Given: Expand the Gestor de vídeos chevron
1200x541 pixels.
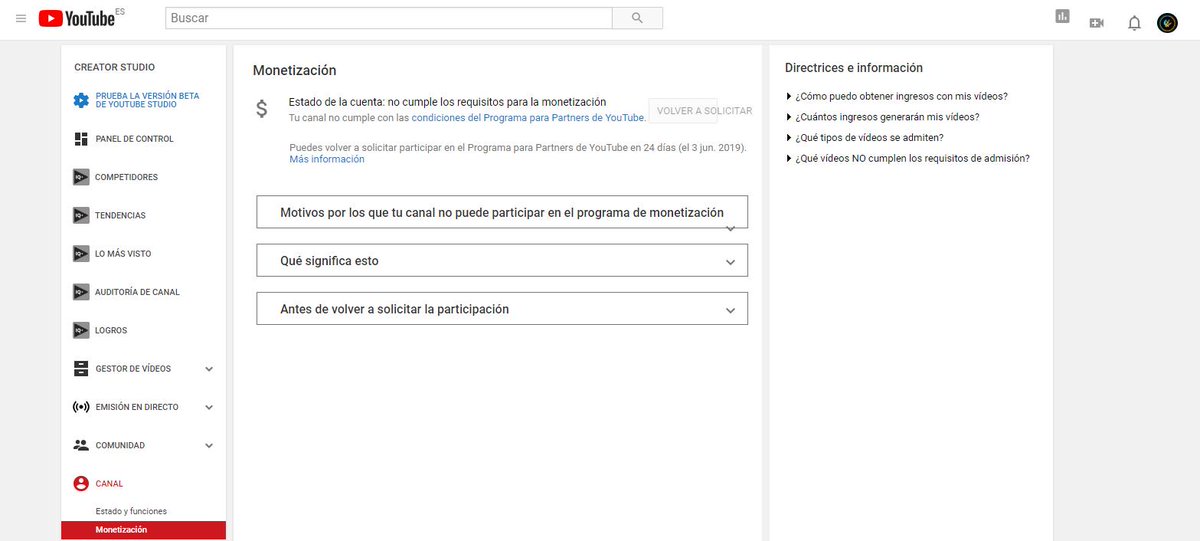Looking at the screenshot, I should [209, 369].
